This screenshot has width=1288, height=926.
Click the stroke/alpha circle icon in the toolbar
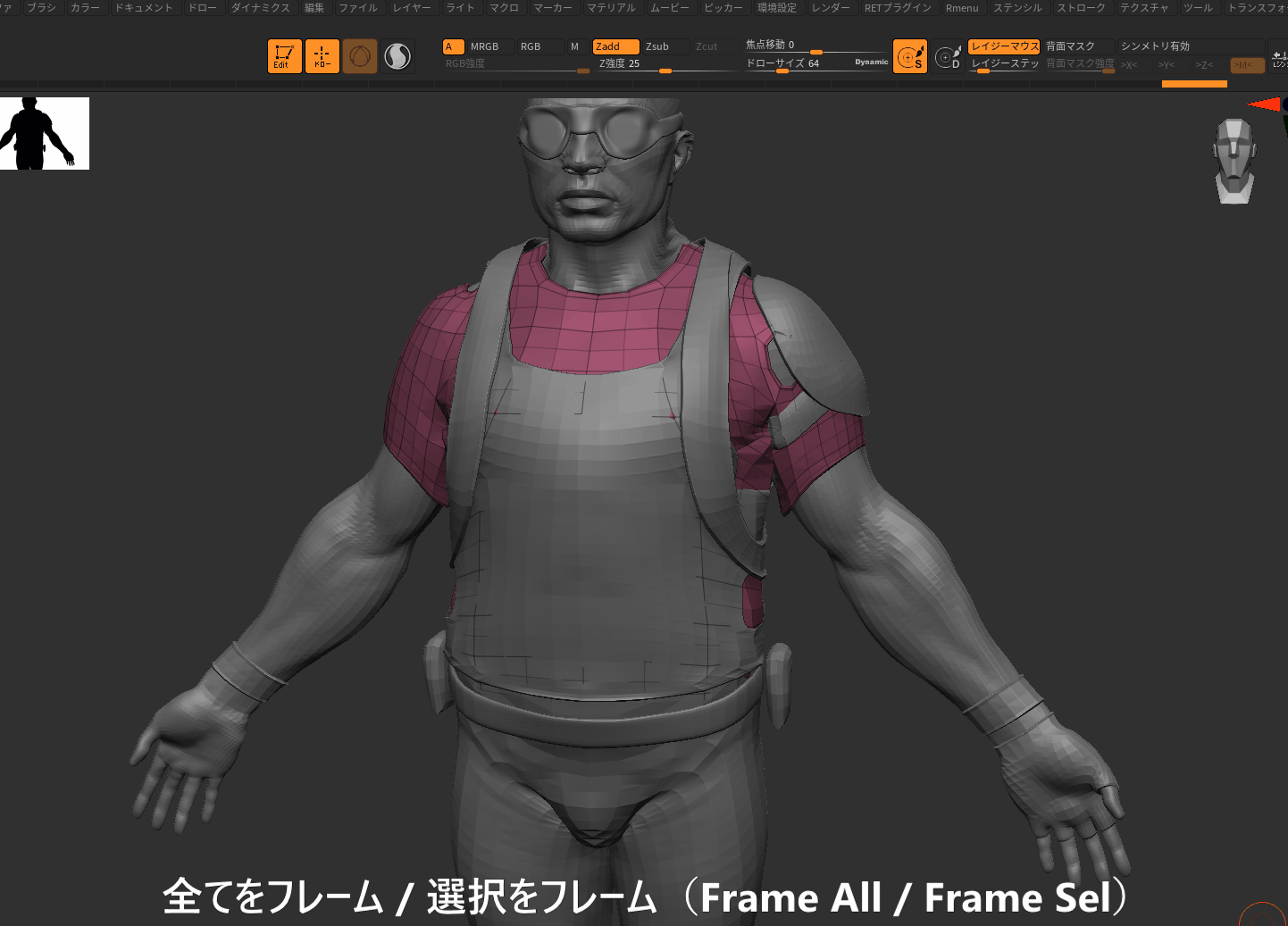(x=359, y=55)
